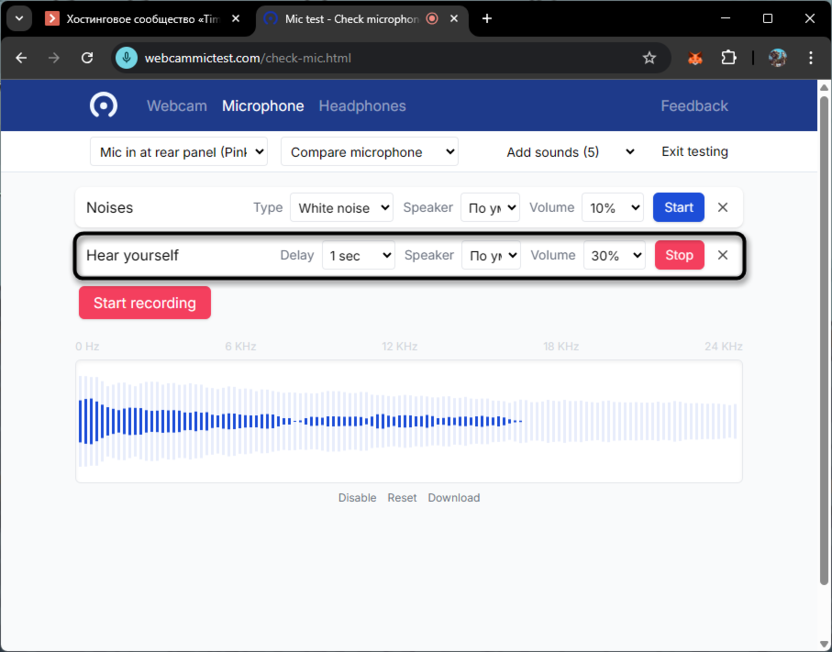Image resolution: width=832 pixels, height=652 pixels.
Task: Click the Download link below the spectrum
Action: pos(454,498)
